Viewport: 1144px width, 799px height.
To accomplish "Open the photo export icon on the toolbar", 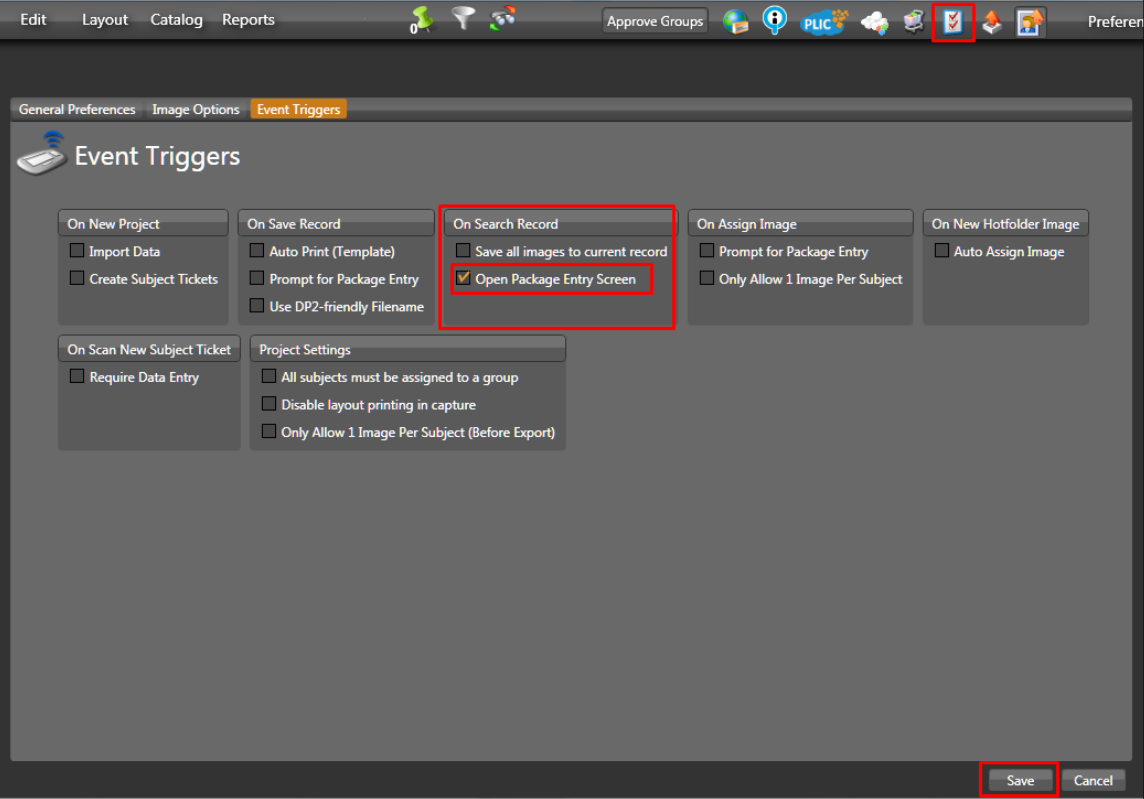I will (x=1030, y=20).
